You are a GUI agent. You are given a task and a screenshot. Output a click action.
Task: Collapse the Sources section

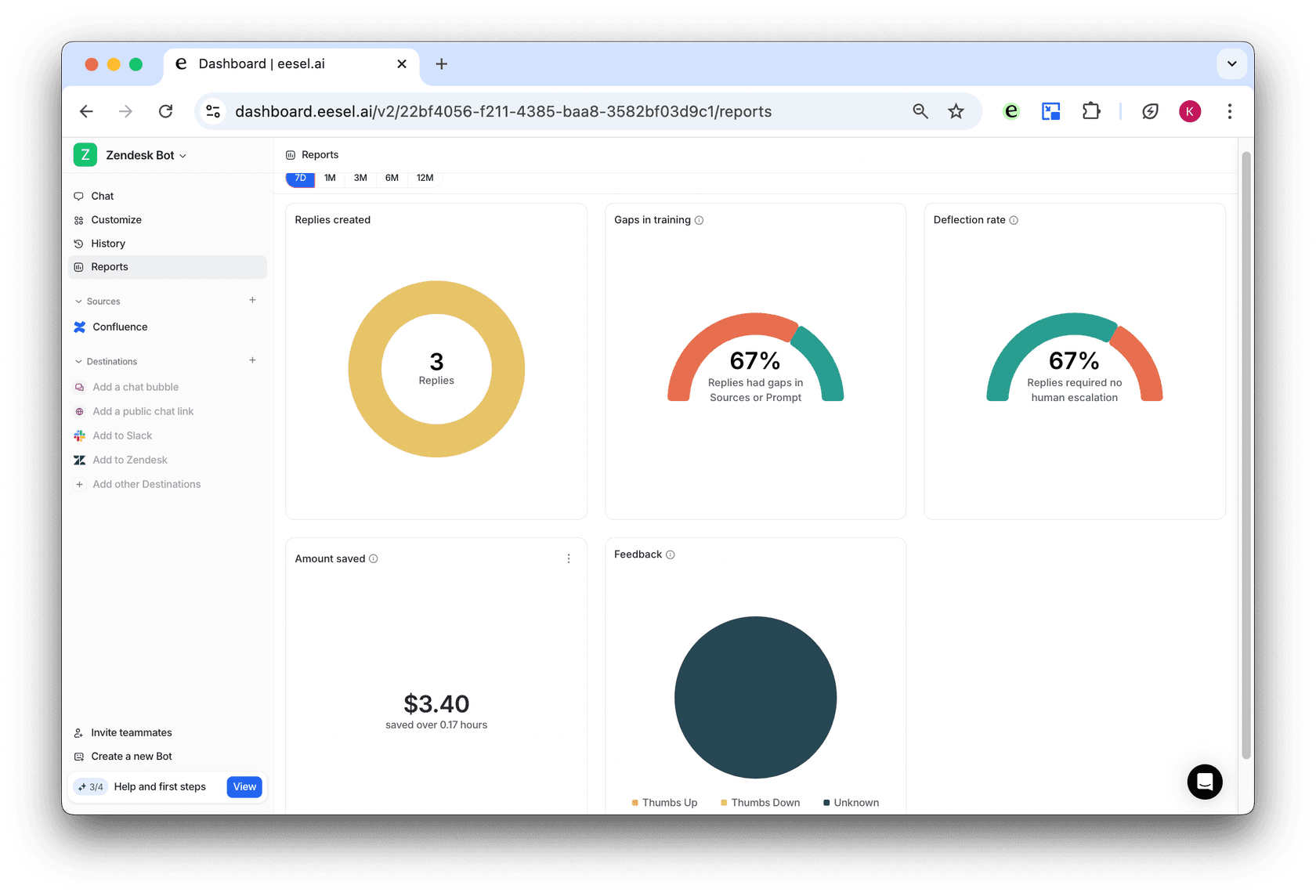coord(78,302)
